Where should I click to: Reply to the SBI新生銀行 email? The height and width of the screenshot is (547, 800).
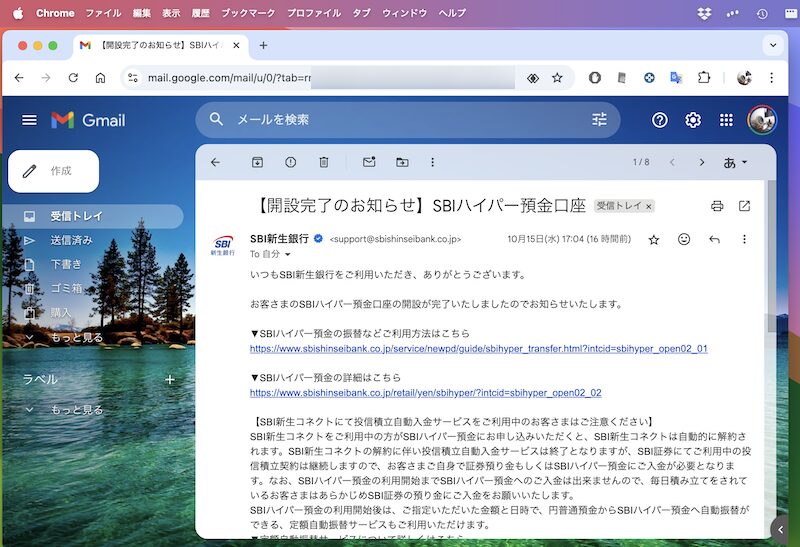point(714,240)
